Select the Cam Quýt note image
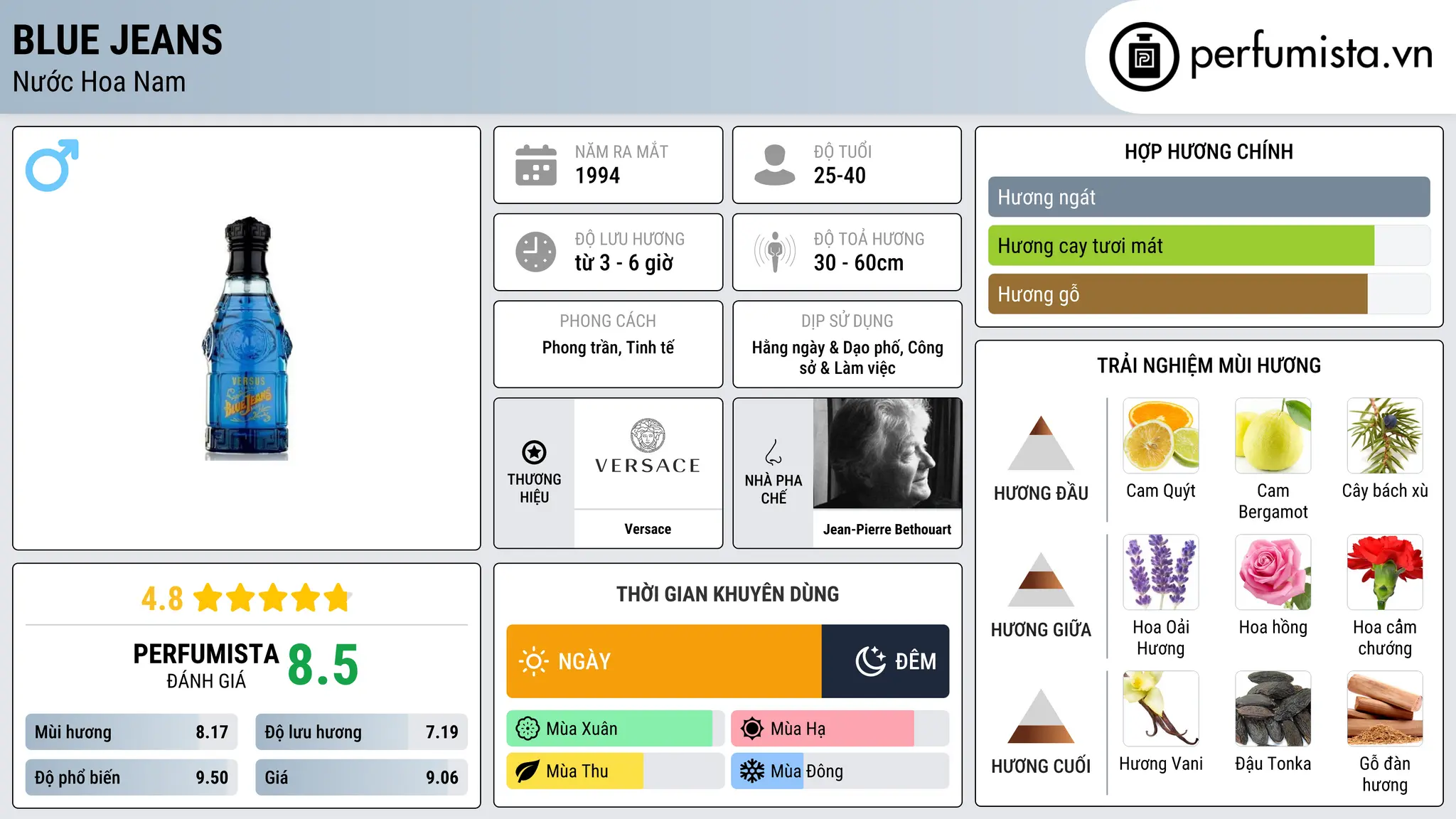This screenshot has width=1456, height=819. pos(1161,436)
